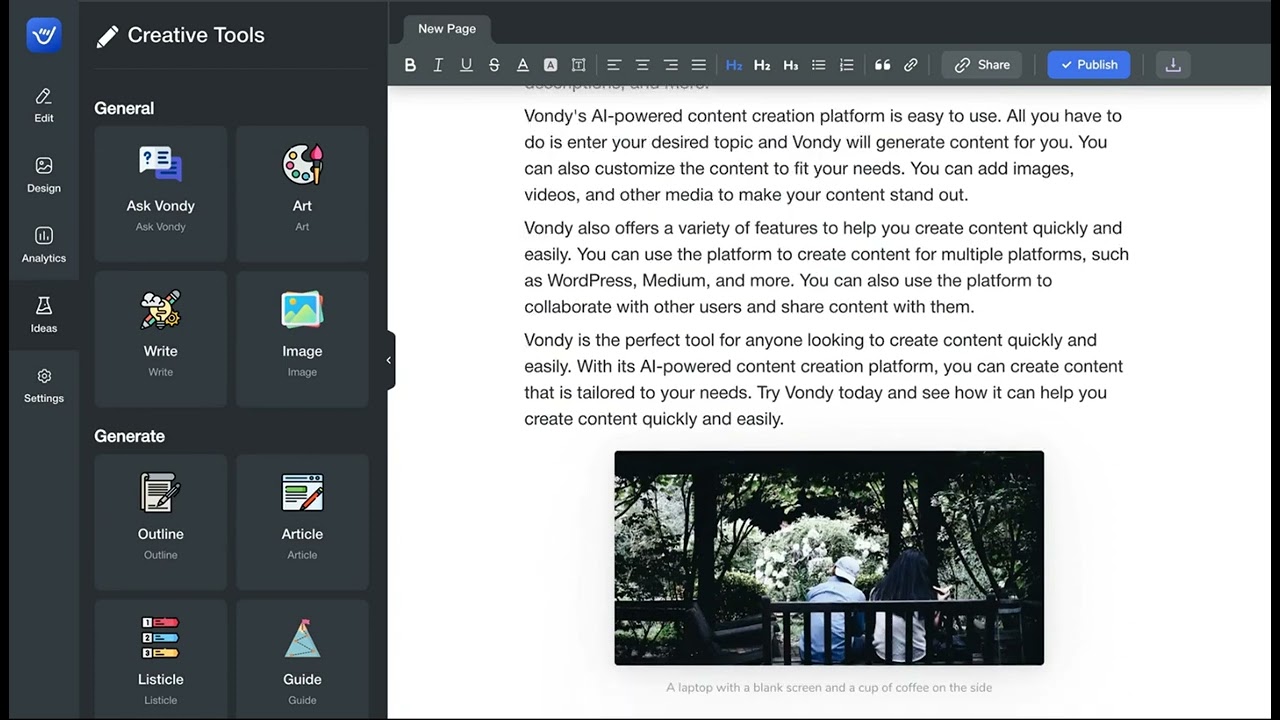Screen dimensions: 1280x720
Task: Apply the H3 heading style
Action: (x=790, y=65)
